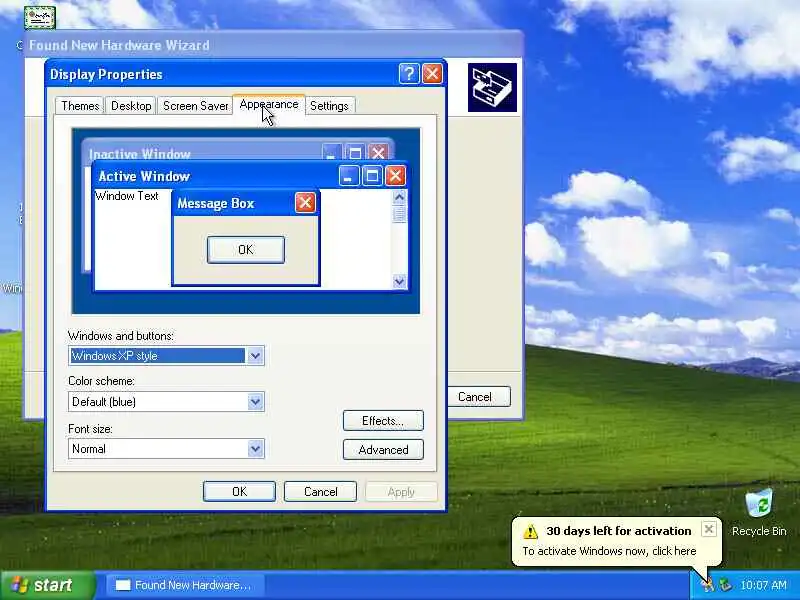
Task: Confirm Display Properties with OK
Action: tap(239, 491)
